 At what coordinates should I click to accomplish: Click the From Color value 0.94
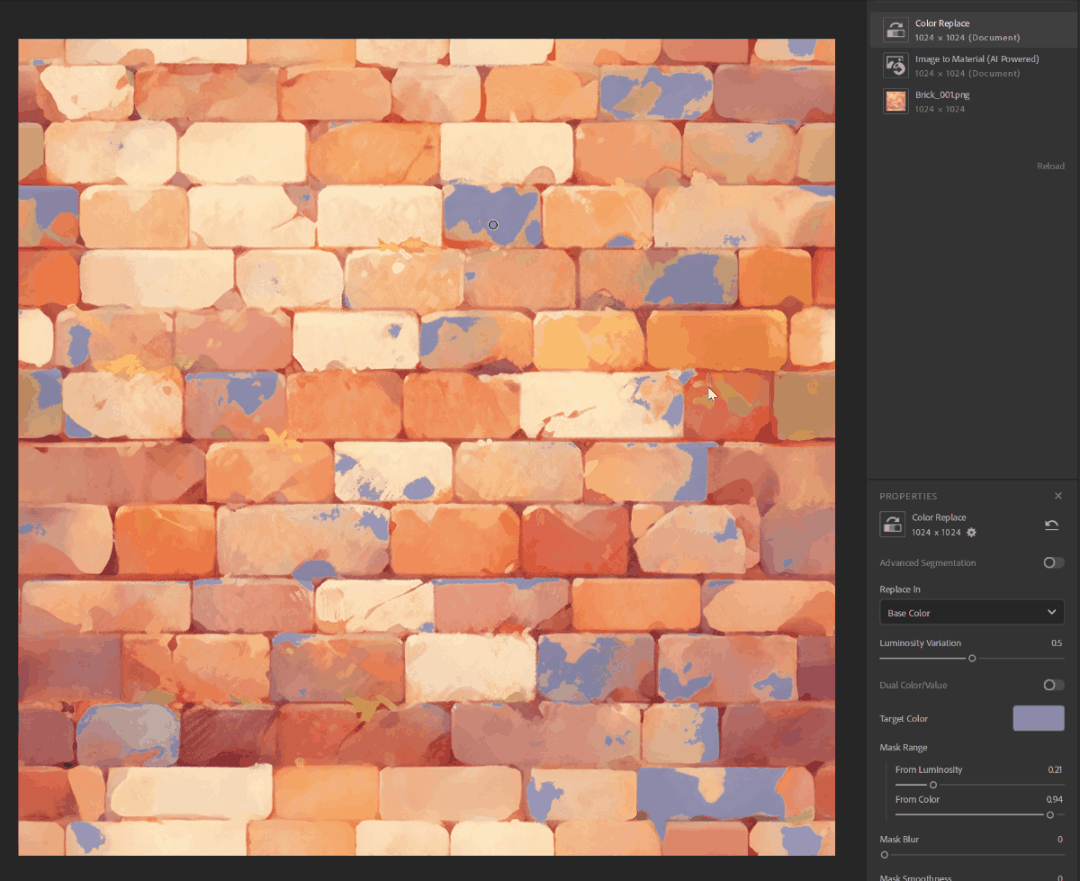click(x=1054, y=799)
